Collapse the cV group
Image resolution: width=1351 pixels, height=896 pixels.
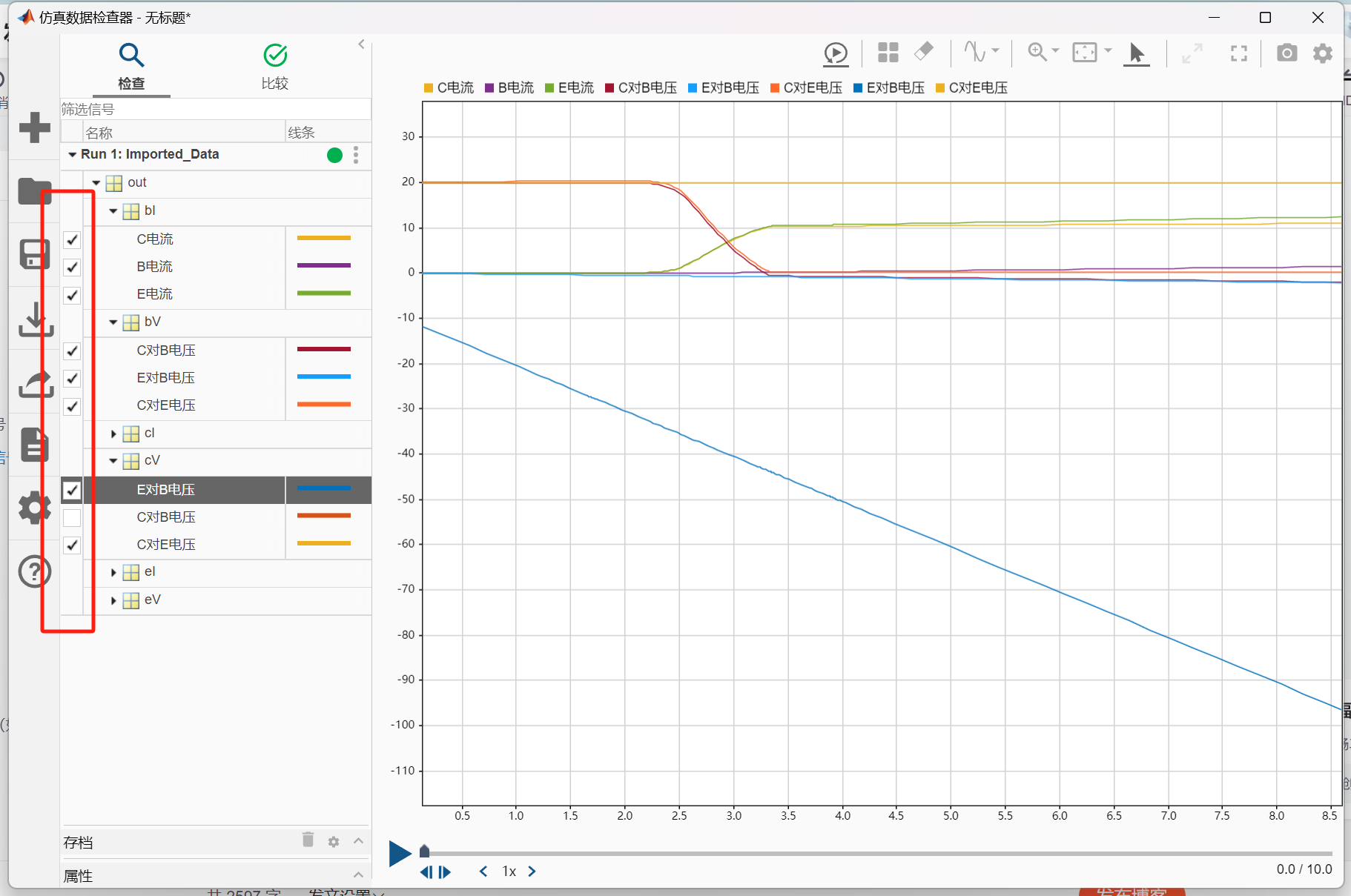pyautogui.click(x=113, y=461)
